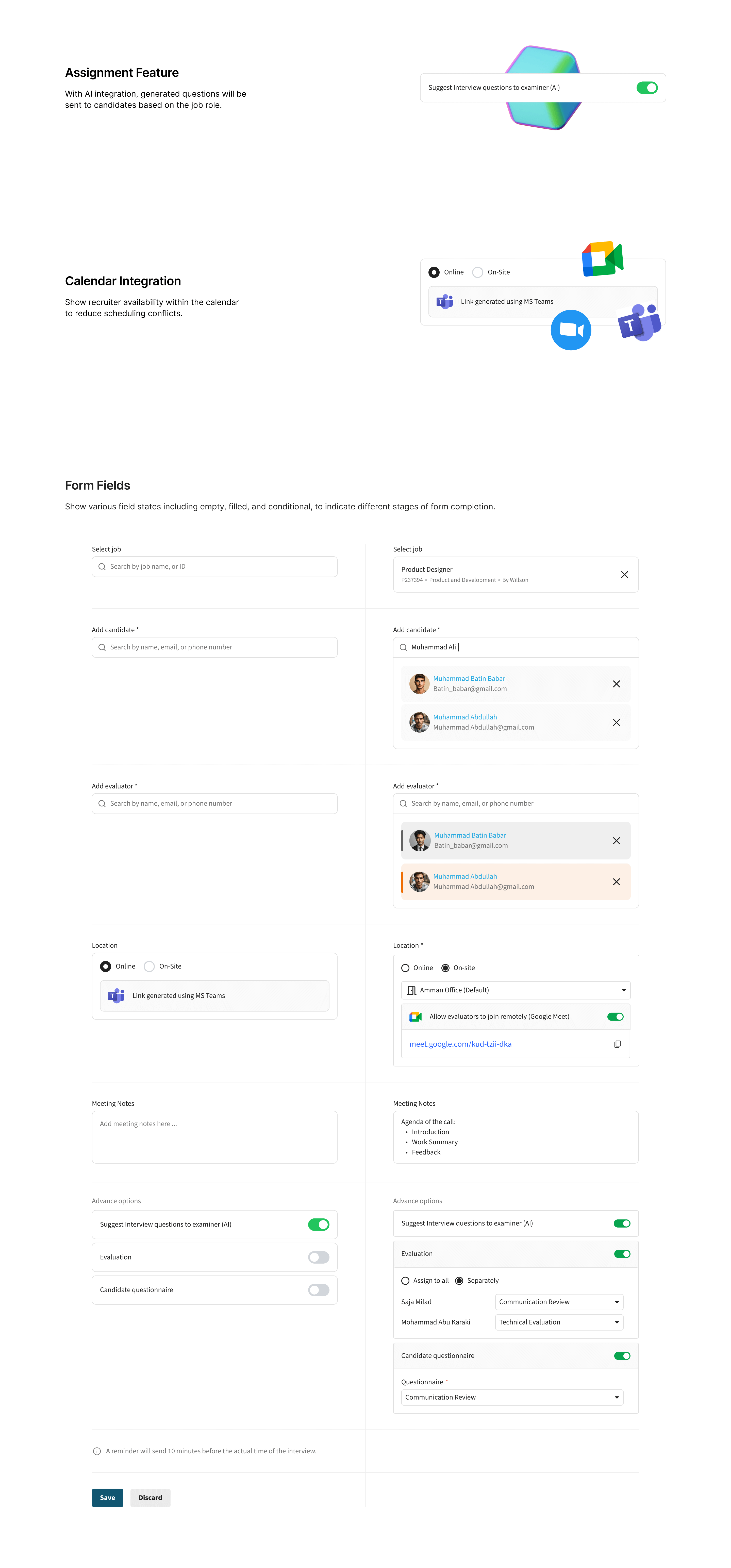Remove candidate Muhammad Abdullah from the list
Image resolution: width=731 pixels, height=1568 pixels.
[617, 722]
